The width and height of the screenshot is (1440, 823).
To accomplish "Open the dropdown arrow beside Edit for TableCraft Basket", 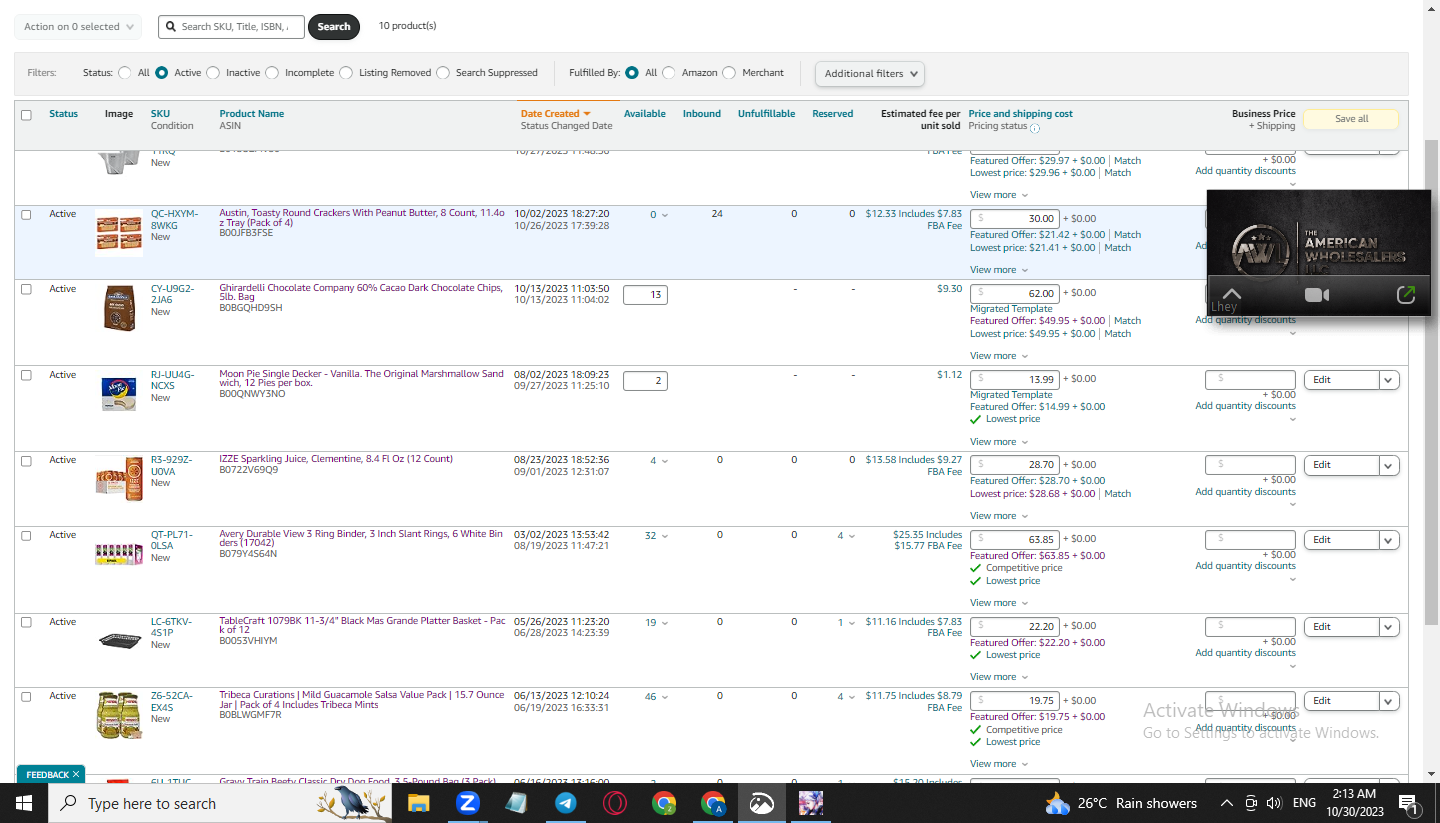I will tap(1388, 627).
